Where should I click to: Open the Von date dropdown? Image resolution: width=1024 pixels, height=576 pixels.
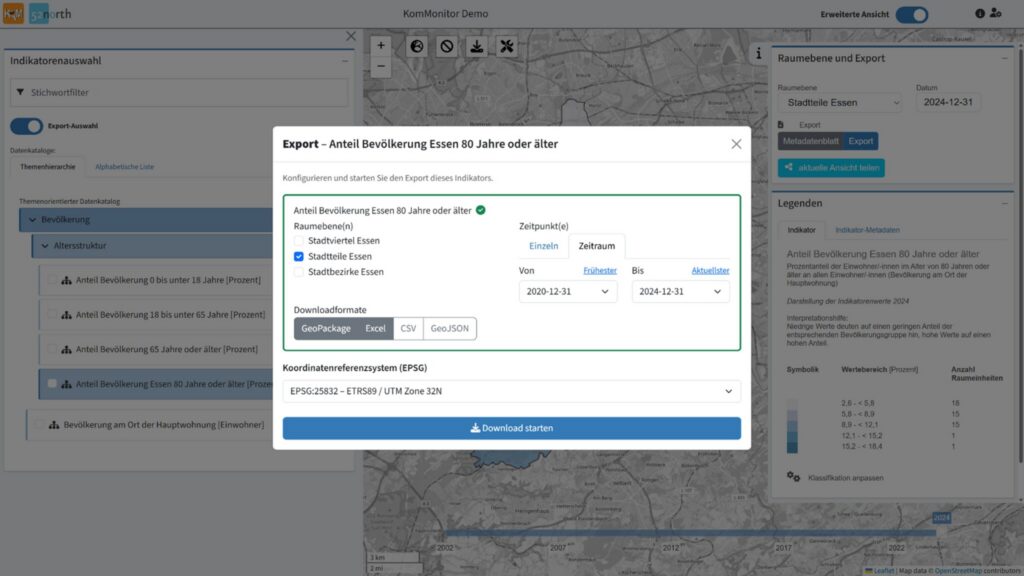pyautogui.click(x=568, y=291)
